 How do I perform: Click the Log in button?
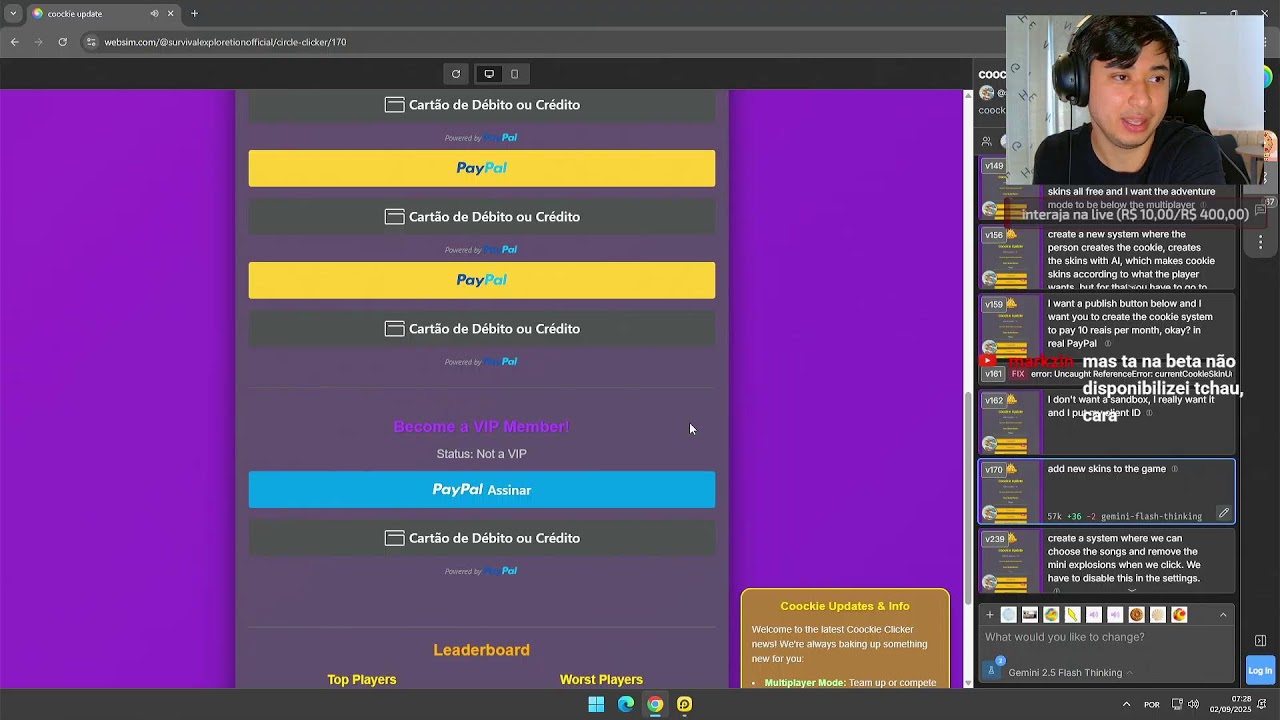click(1260, 671)
